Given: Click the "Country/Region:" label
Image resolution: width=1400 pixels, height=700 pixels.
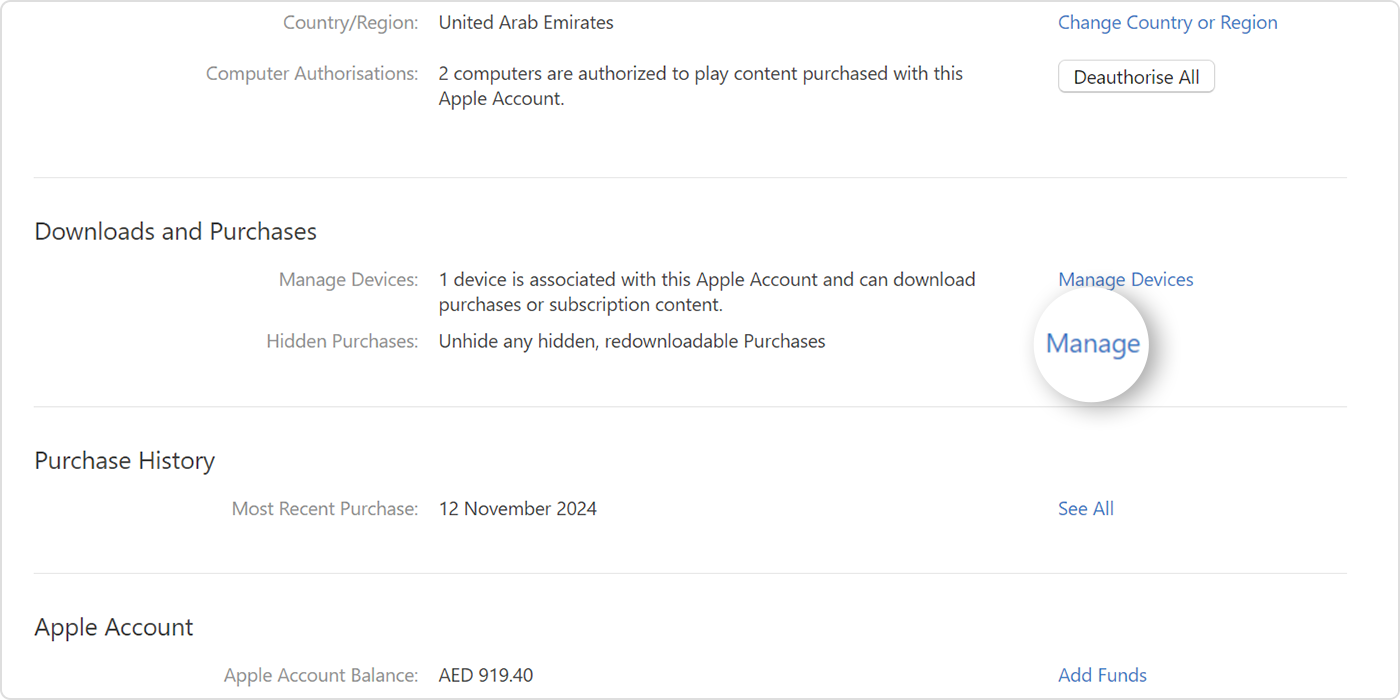Looking at the screenshot, I should pyautogui.click(x=350, y=22).
